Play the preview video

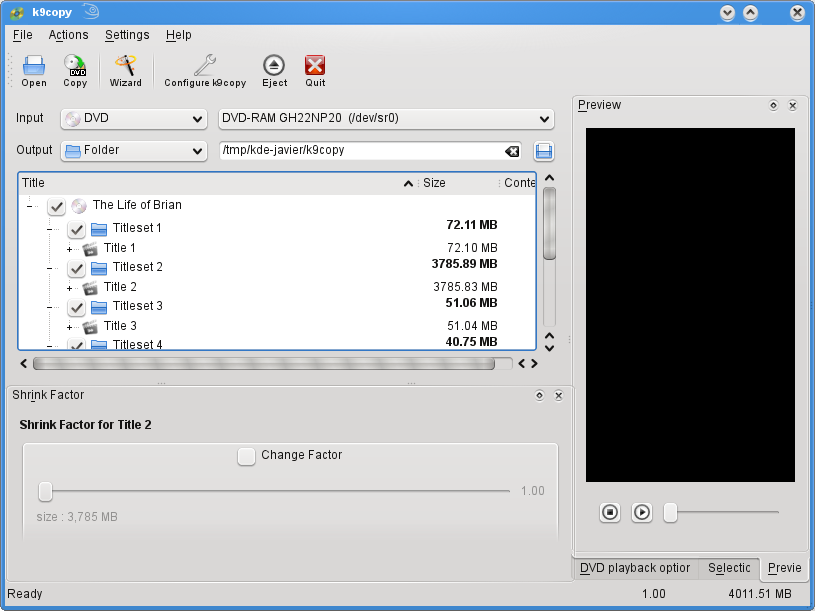tap(642, 512)
